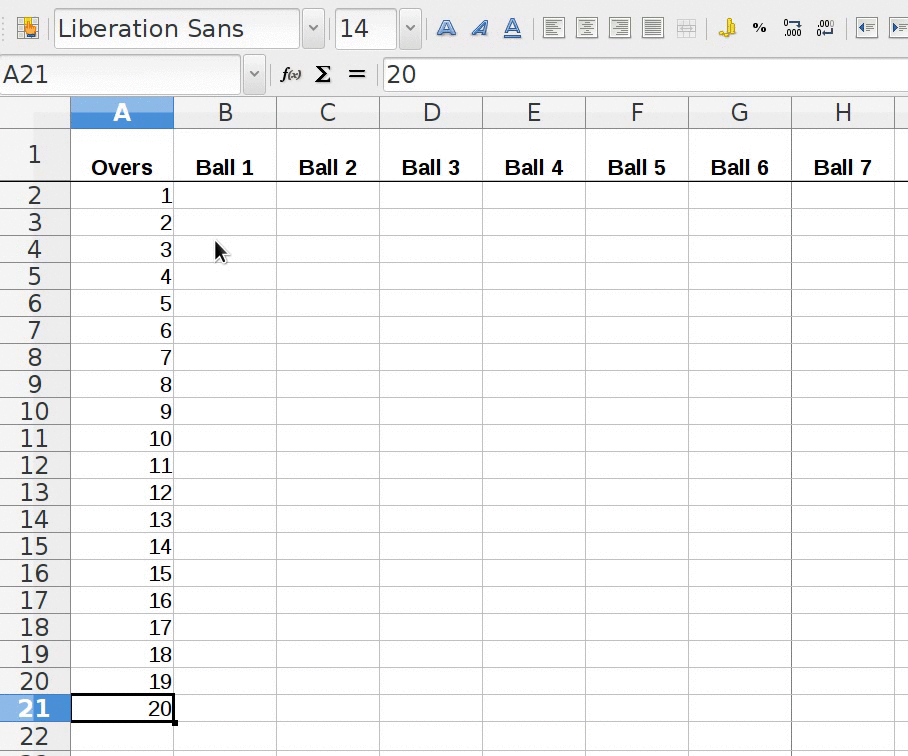Open the Function Wizard
Viewport: 908px width, 756px height.
coord(291,75)
